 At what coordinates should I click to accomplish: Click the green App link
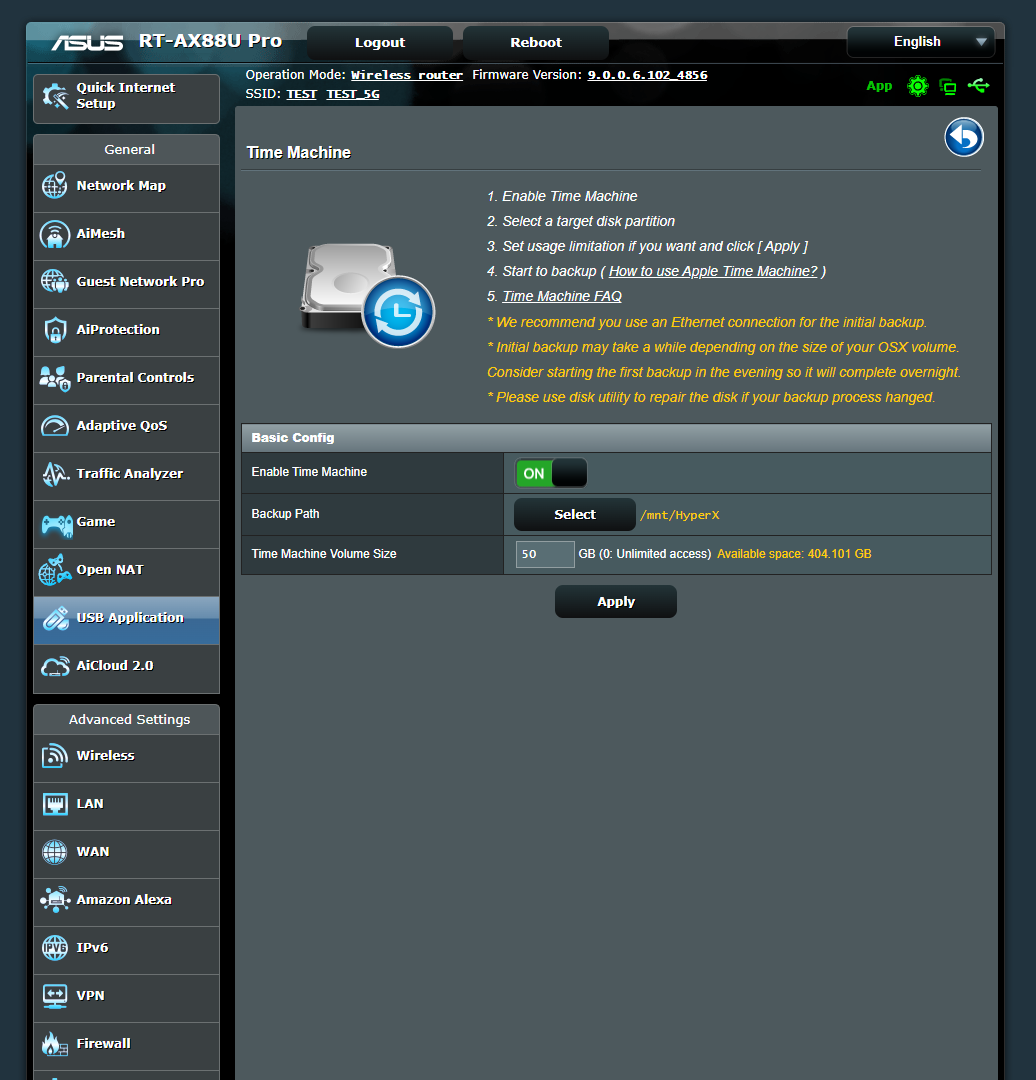[x=879, y=86]
